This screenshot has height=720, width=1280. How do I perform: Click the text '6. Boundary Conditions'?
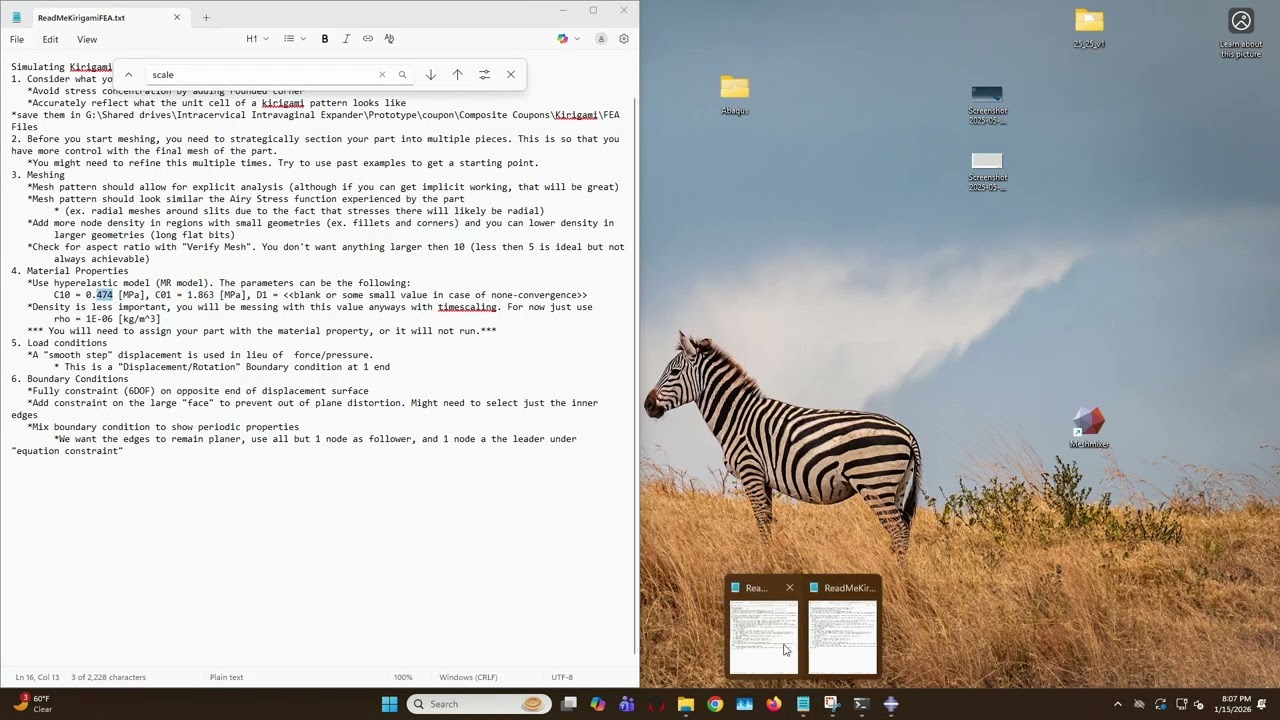pyautogui.click(x=70, y=379)
